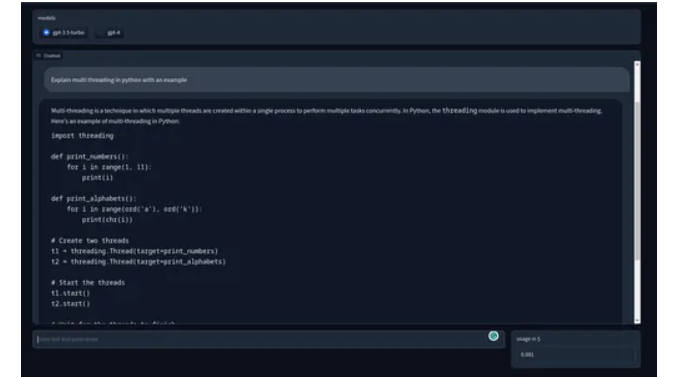Select the gpt-3.5-turbo model option
This screenshot has height=378, width=680.
[x=64, y=33]
